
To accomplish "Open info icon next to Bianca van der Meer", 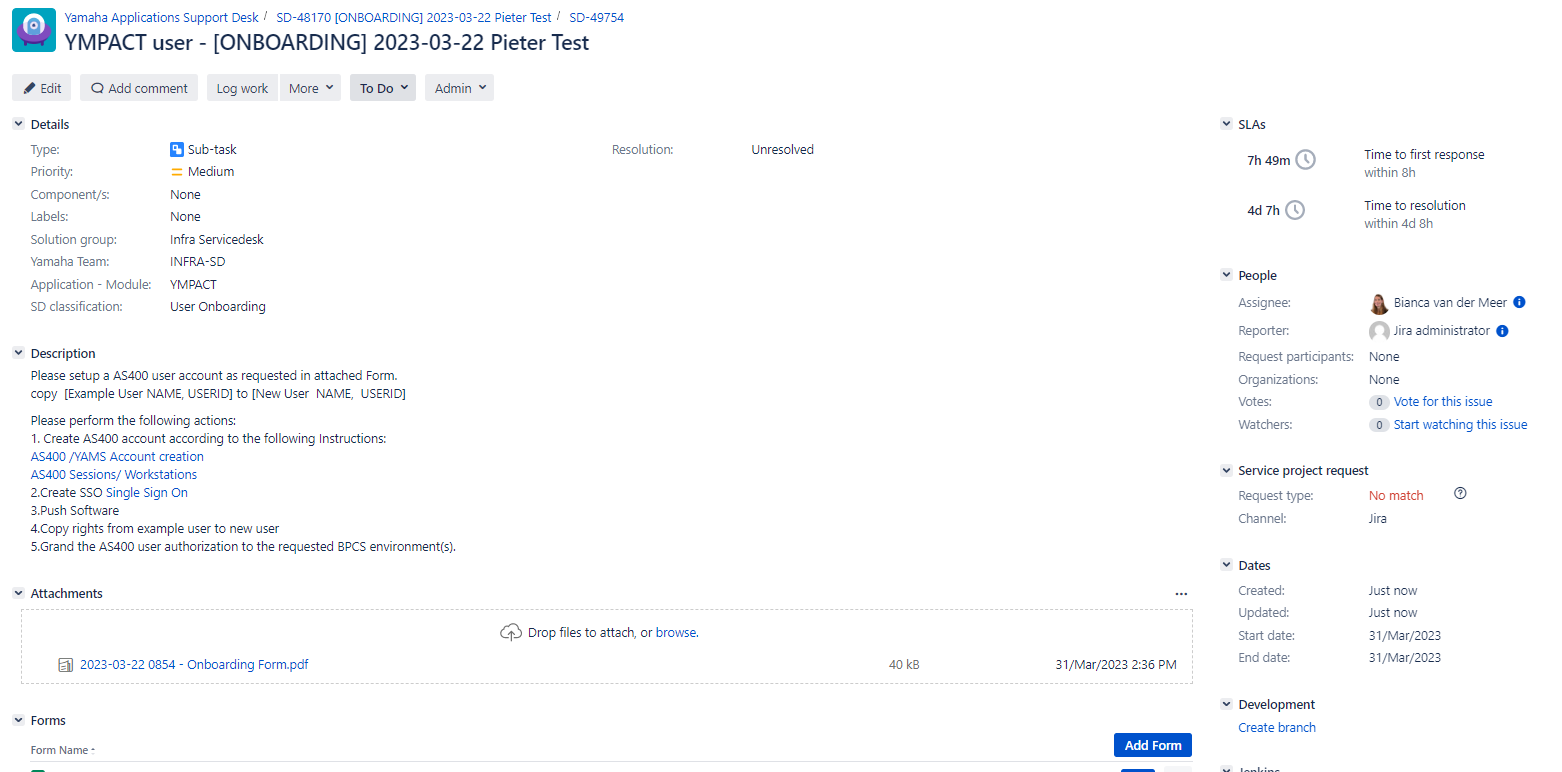I will (x=1519, y=302).
